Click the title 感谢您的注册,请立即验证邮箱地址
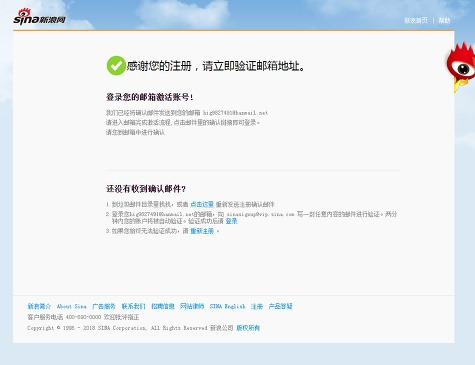 [x=216, y=66]
